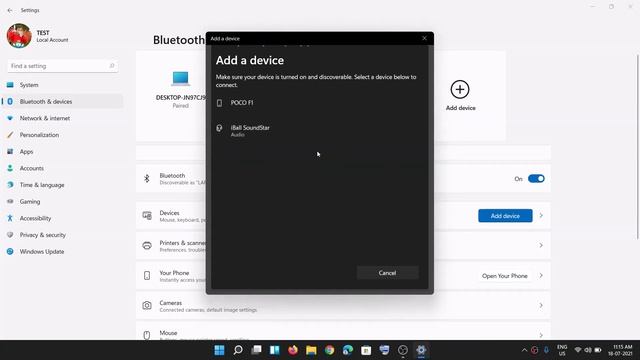Go back with the Settings back arrow

[x=10, y=10]
